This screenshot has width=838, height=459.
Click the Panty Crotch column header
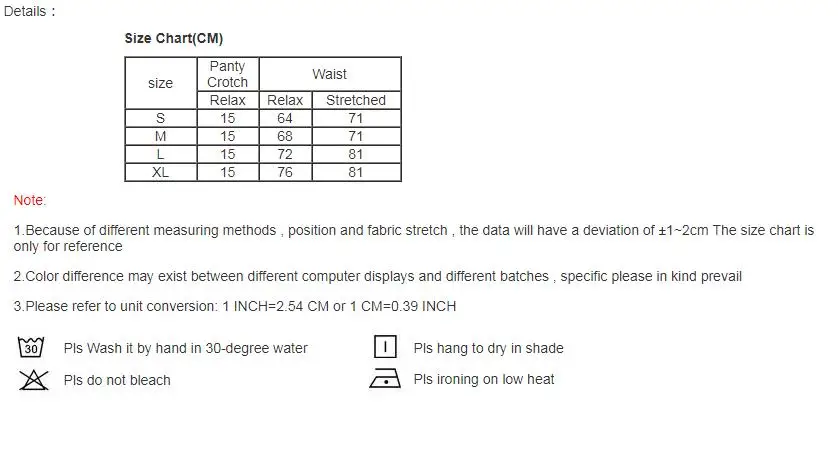pyautogui.click(x=228, y=74)
